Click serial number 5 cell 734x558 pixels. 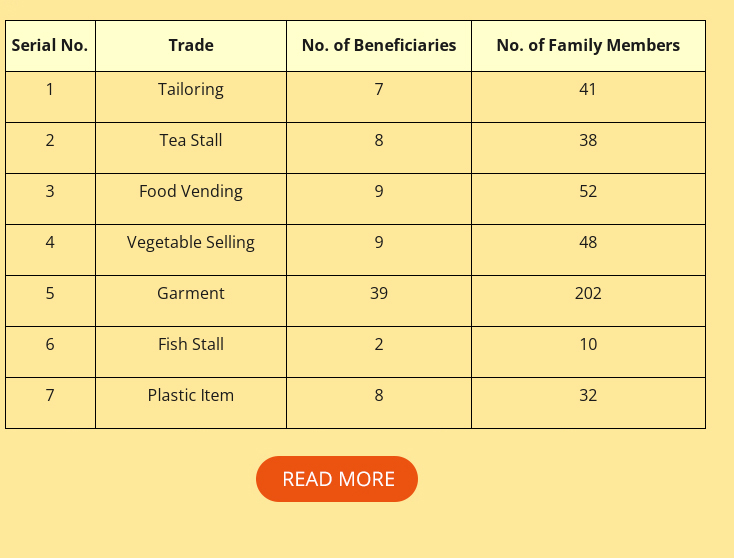click(x=50, y=301)
